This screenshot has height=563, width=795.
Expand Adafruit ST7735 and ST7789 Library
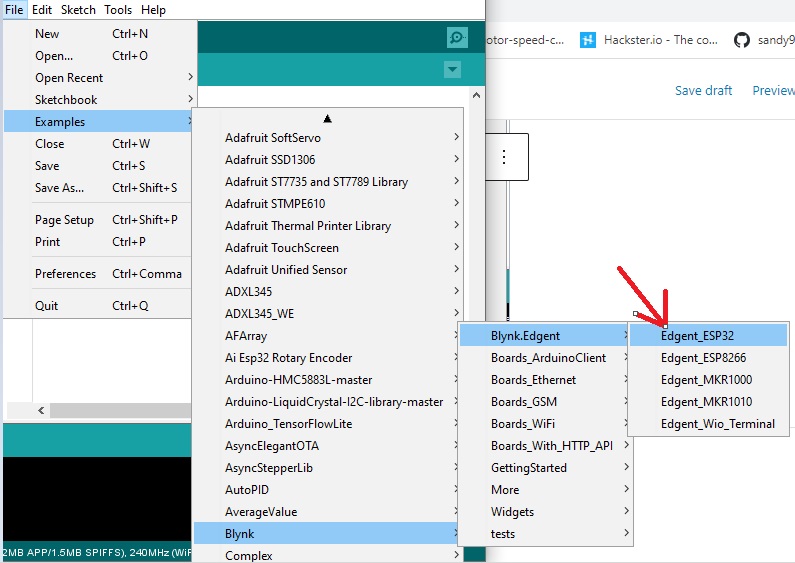coord(328,182)
